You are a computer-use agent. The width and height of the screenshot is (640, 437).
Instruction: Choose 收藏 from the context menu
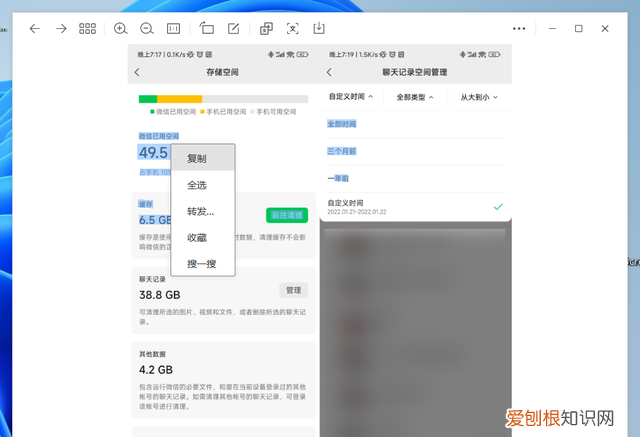click(x=203, y=237)
